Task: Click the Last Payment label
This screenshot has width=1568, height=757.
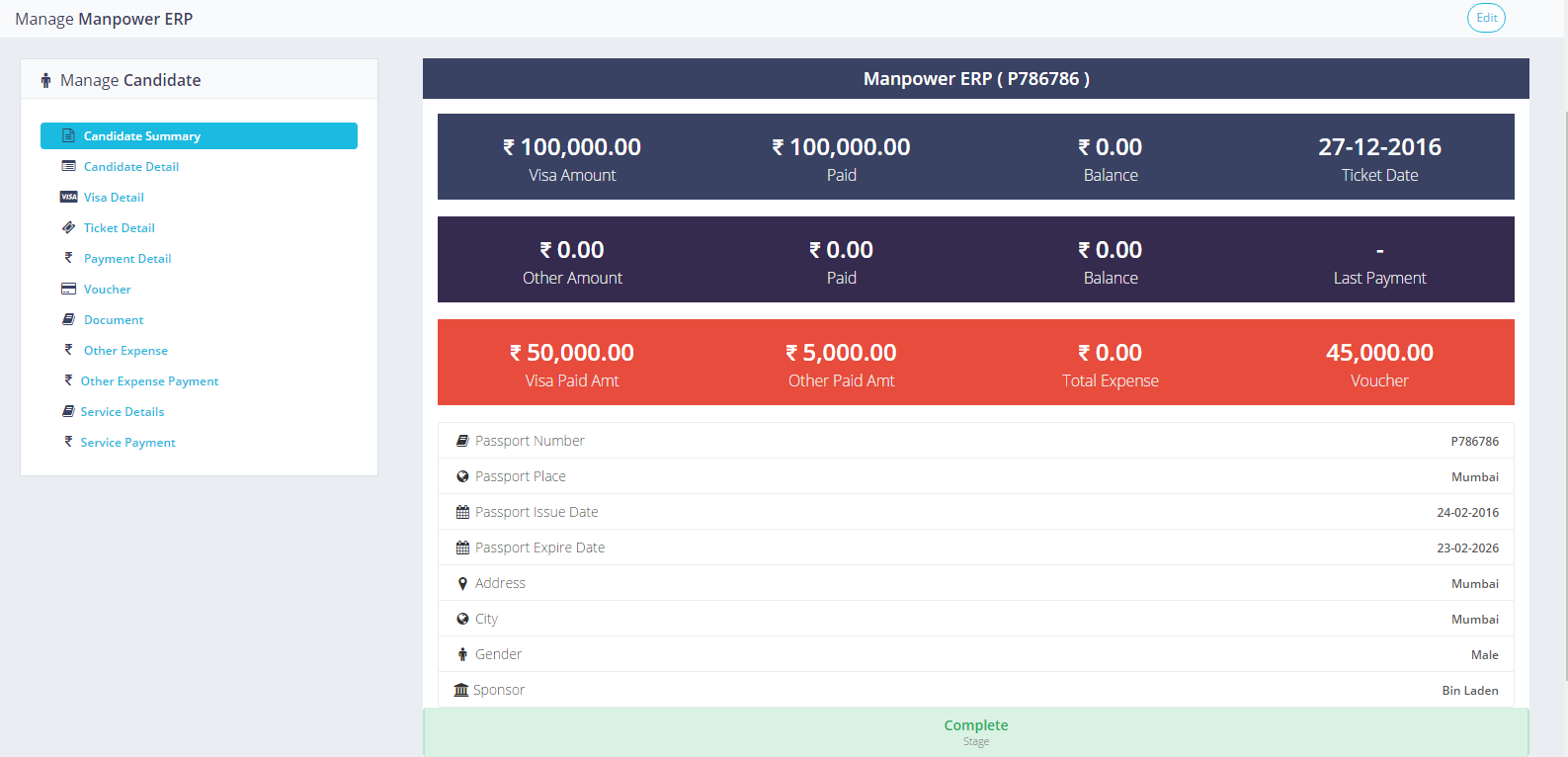Action: [x=1379, y=279]
